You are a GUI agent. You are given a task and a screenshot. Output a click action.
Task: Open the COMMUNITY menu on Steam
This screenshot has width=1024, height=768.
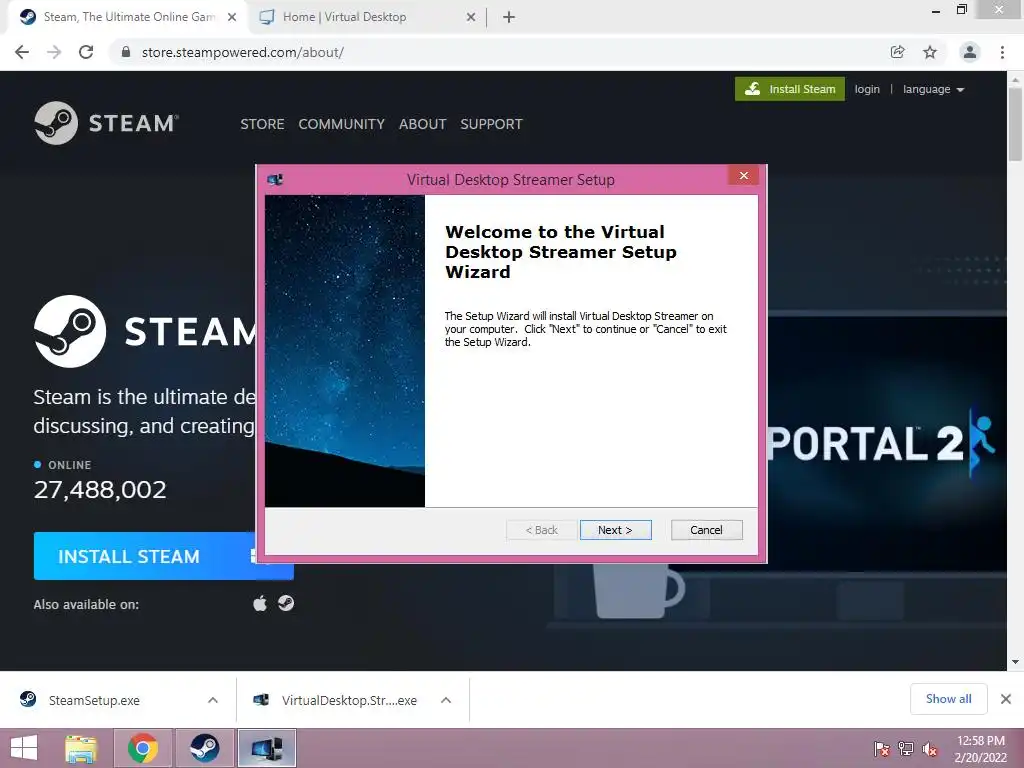[x=342, y=124]
